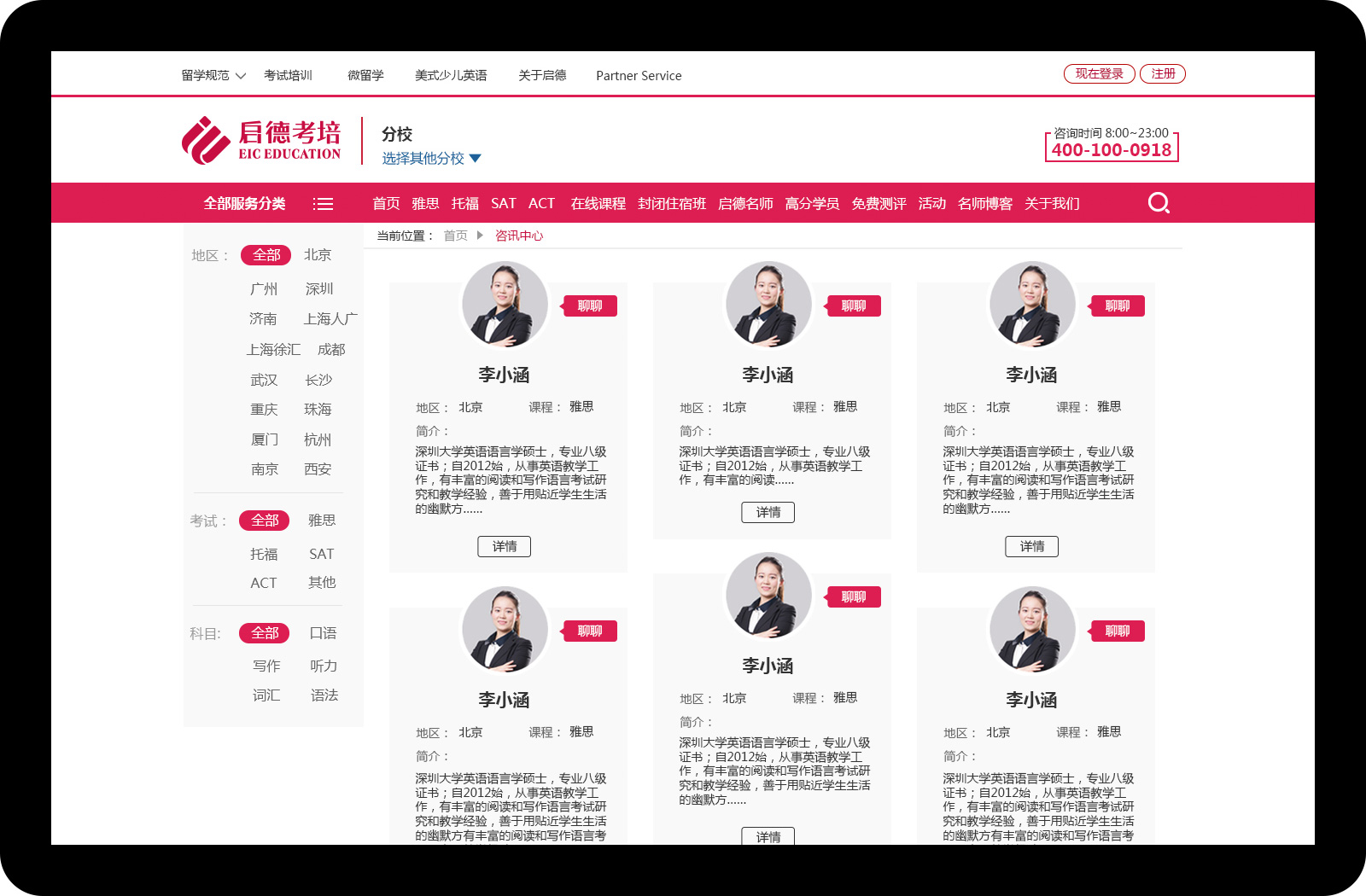Select 全部 in the 考试 filter

tap(265, 521)
